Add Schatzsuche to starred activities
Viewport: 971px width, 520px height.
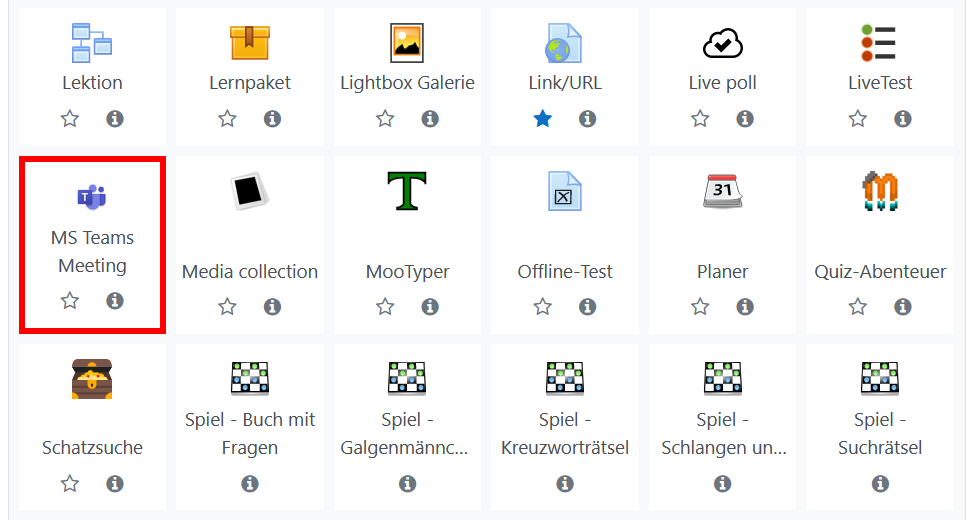point(70,484)
